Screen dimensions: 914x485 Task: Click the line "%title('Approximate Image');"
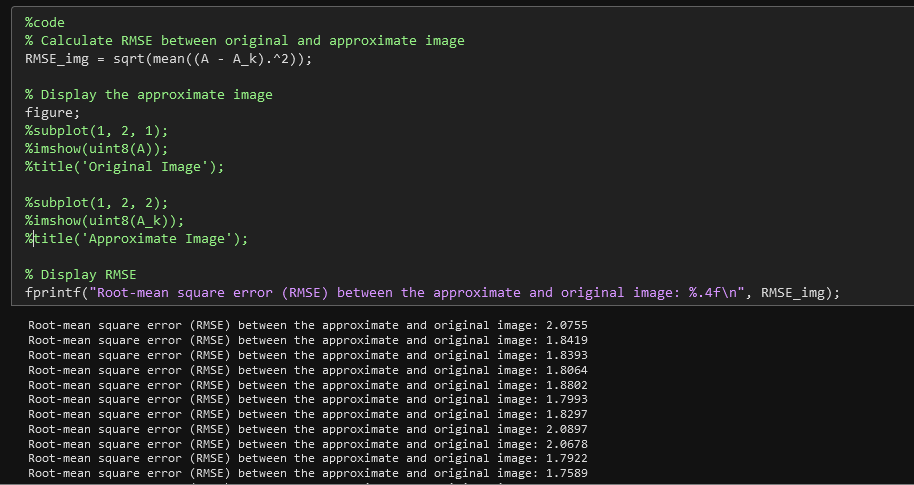tap(136, 239)
